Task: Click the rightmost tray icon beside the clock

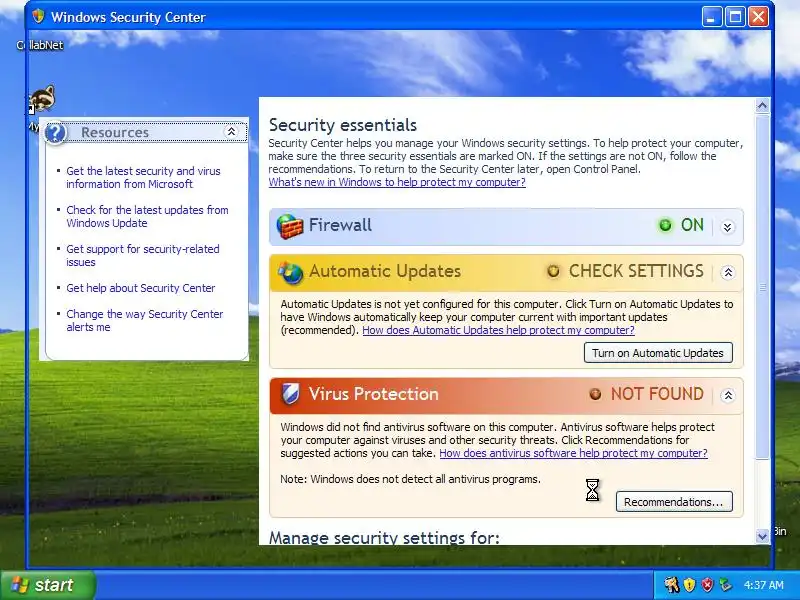Action: tap(725, 584)
